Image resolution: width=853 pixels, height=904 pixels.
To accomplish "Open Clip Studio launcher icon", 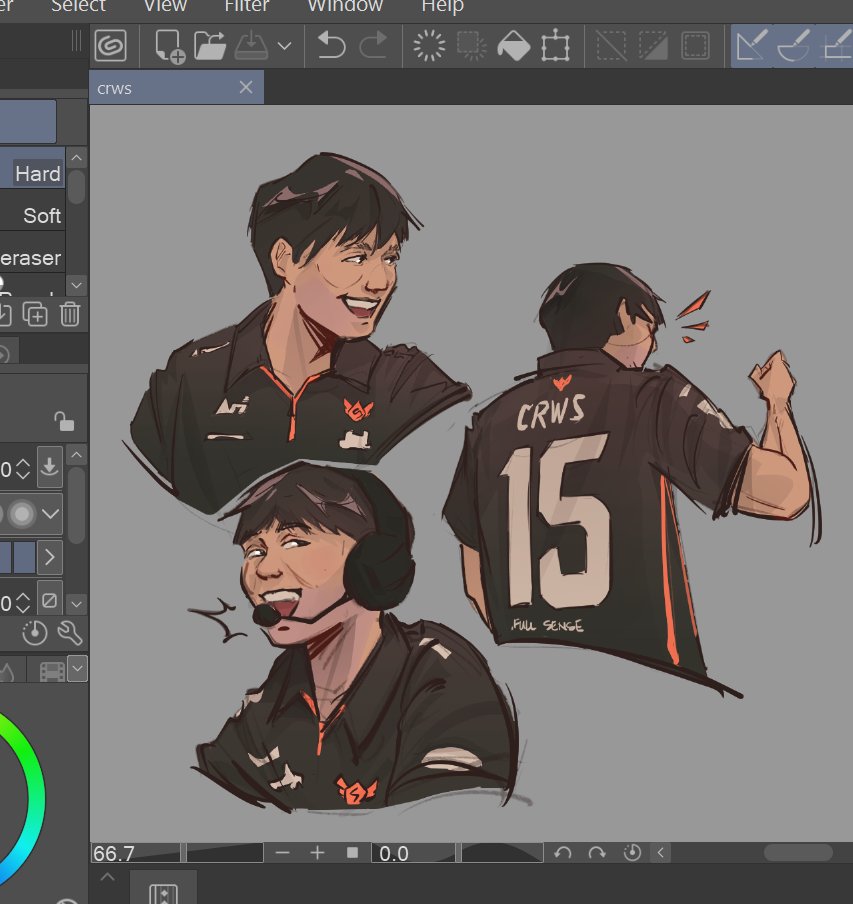I will pyautogui.click(x=111, y=45).
